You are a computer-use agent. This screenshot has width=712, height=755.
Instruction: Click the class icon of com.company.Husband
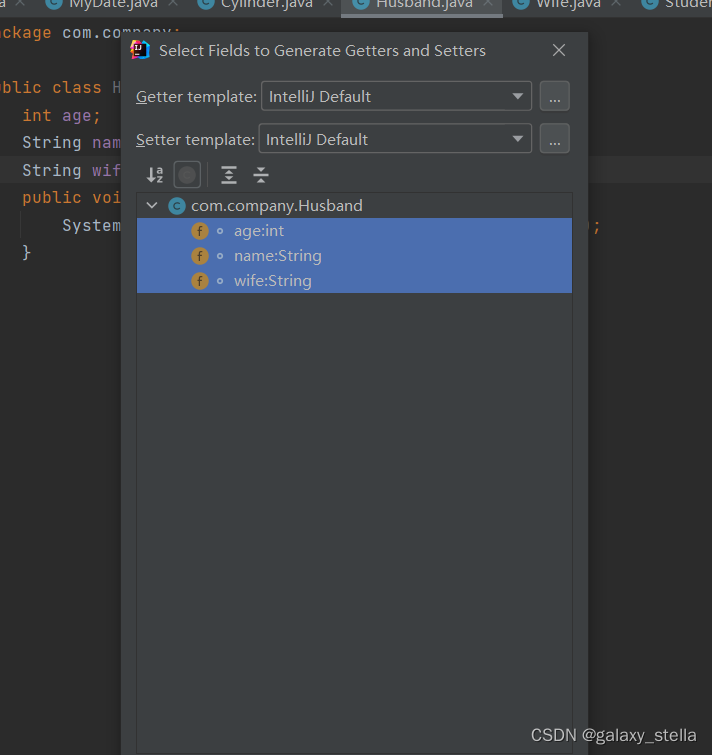coord(177,206)
